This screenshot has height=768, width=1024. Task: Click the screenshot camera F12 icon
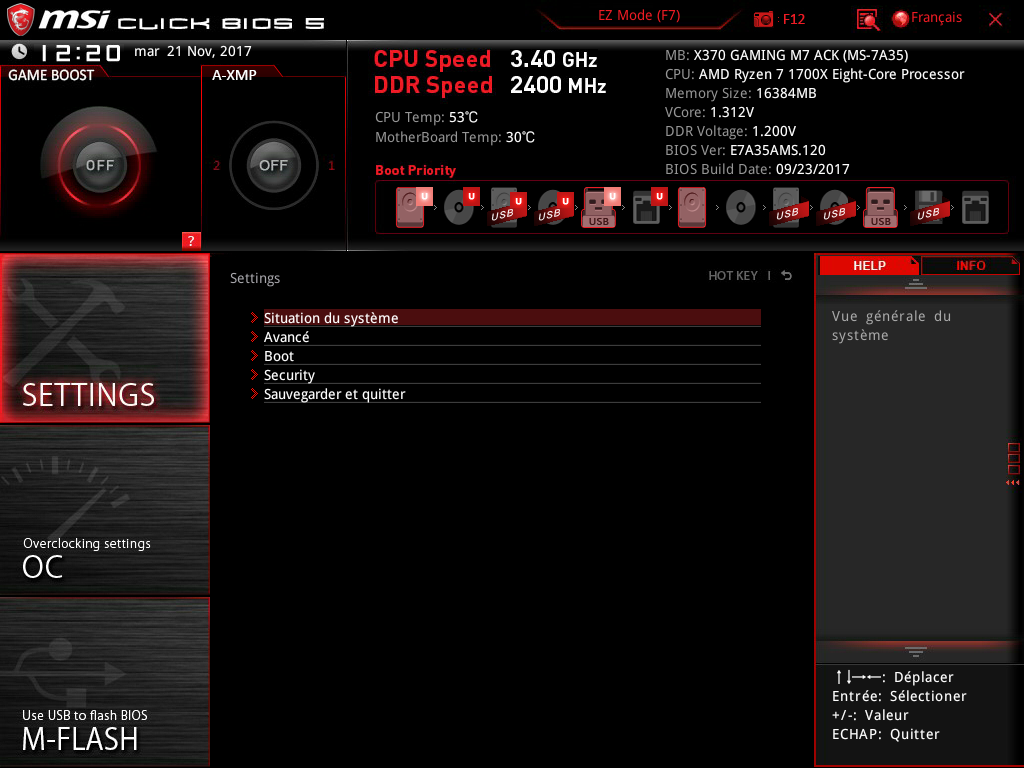(x=763, y=19)
